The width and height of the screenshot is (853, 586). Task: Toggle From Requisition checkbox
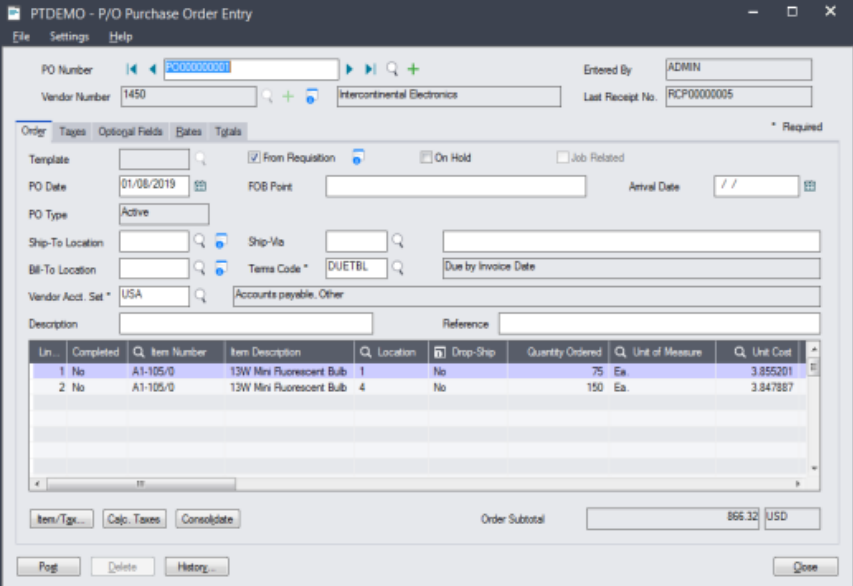254,158
